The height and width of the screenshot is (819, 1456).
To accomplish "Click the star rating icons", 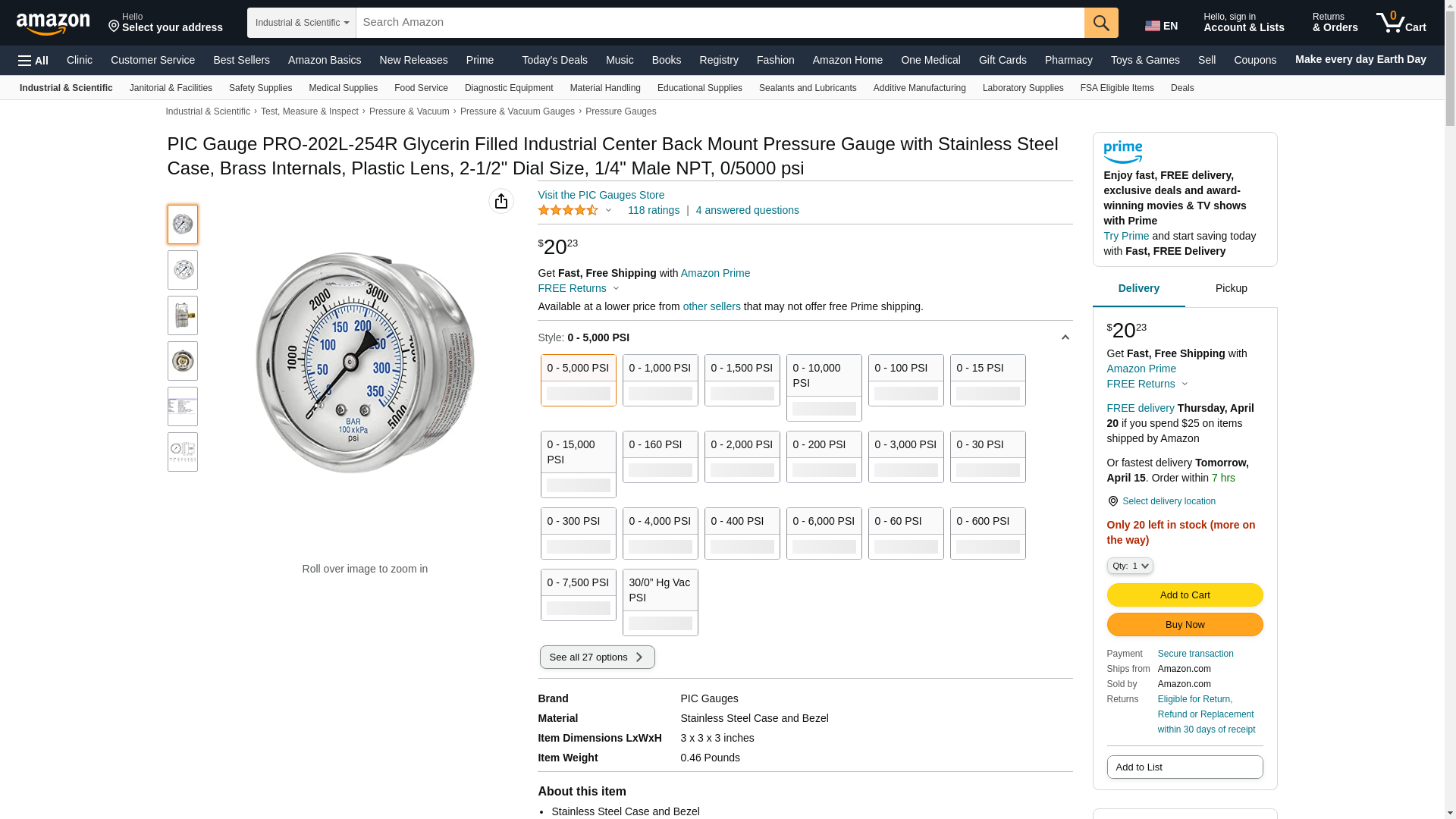I will coord(568,210).
